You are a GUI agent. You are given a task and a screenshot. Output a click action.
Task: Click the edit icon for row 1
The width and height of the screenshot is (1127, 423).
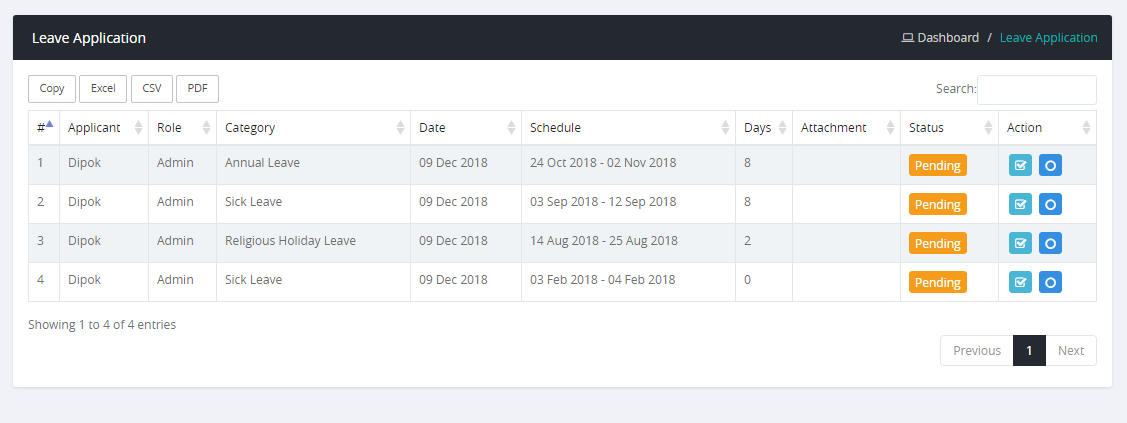1020,166
